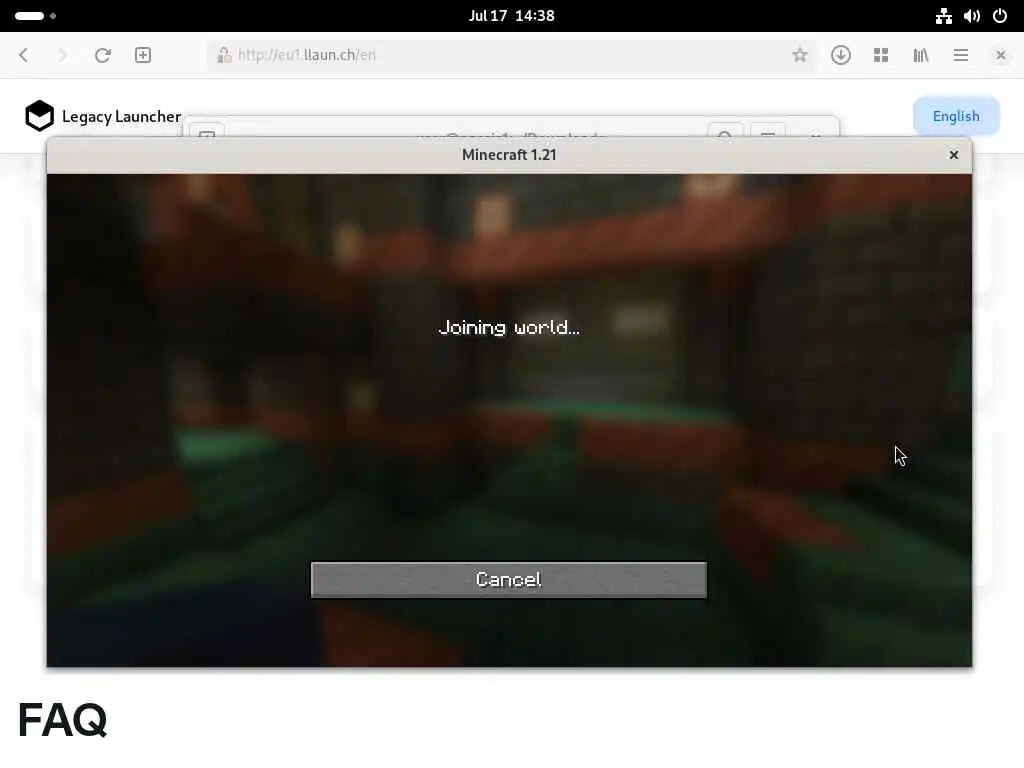
Task: Open the Activities overview pill
Action: (x=35, y=16)
